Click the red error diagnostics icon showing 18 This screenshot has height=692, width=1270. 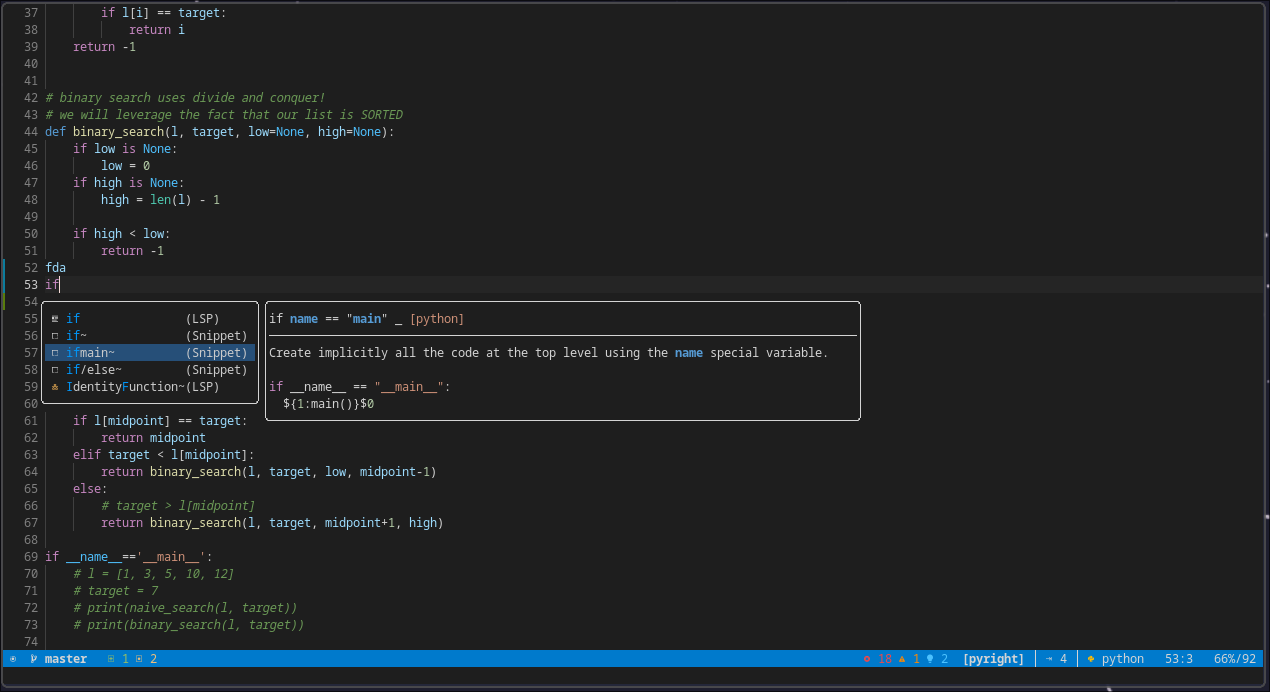[x=867, y=659]
